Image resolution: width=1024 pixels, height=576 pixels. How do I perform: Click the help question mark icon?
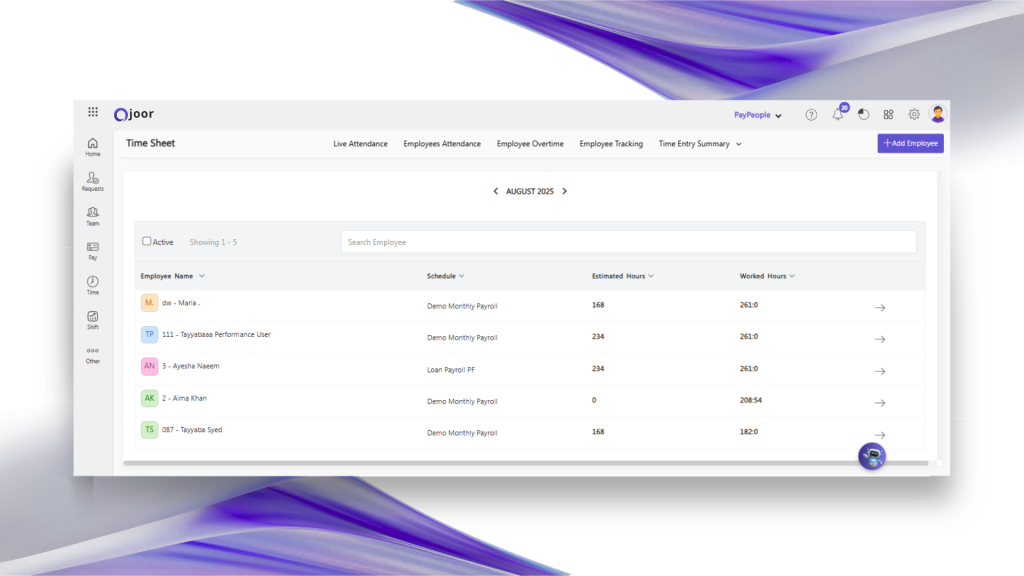[811, 114]
